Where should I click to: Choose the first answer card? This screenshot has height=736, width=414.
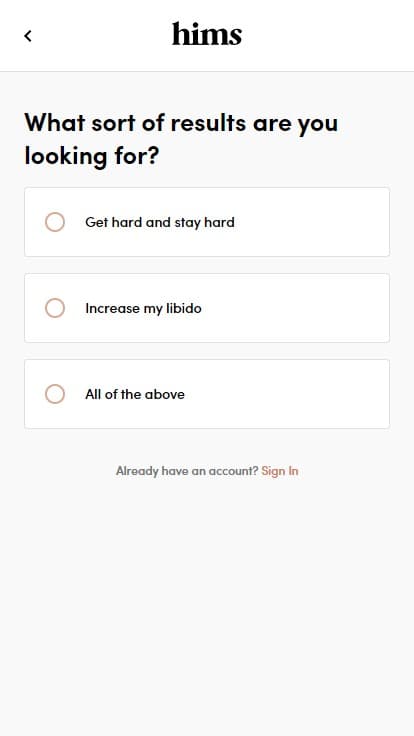pos(207,222)
